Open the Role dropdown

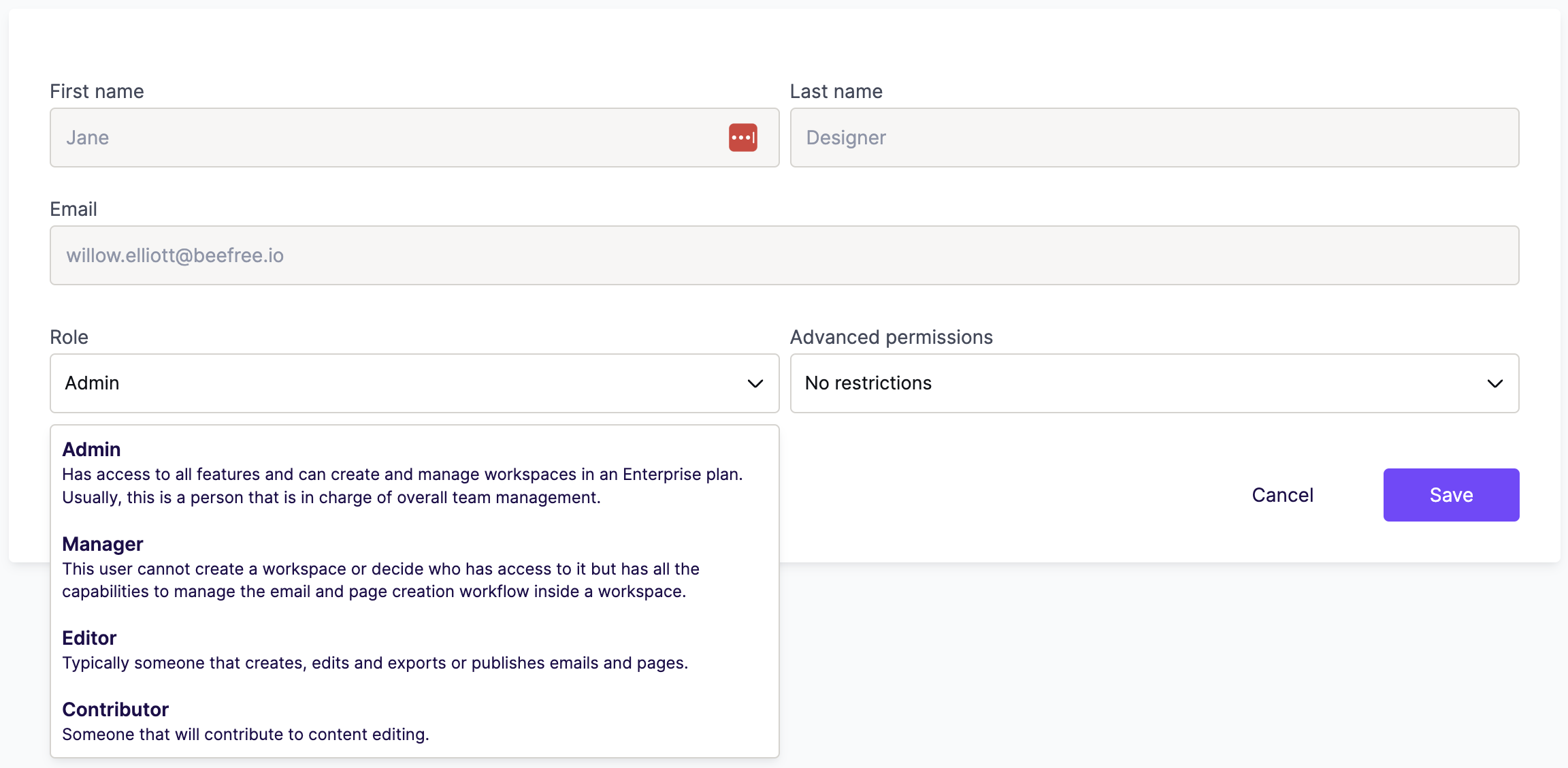[414, 383]
